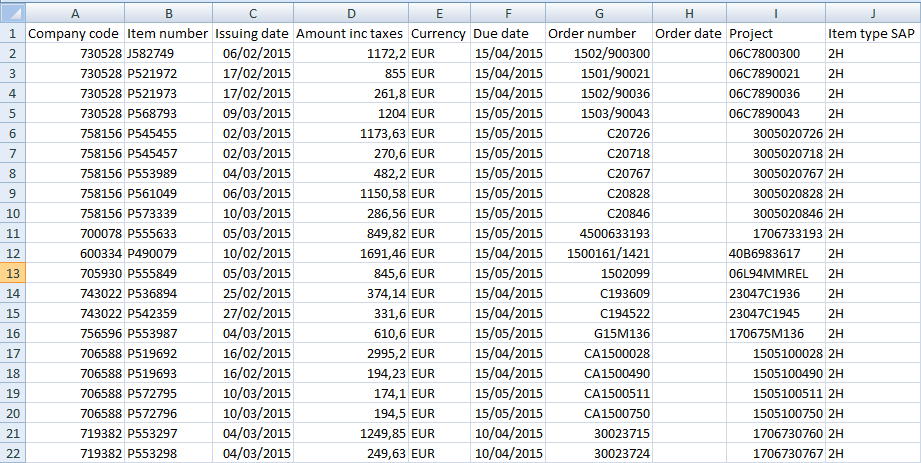Click the Select All corner button

click(x=12, y=12)
